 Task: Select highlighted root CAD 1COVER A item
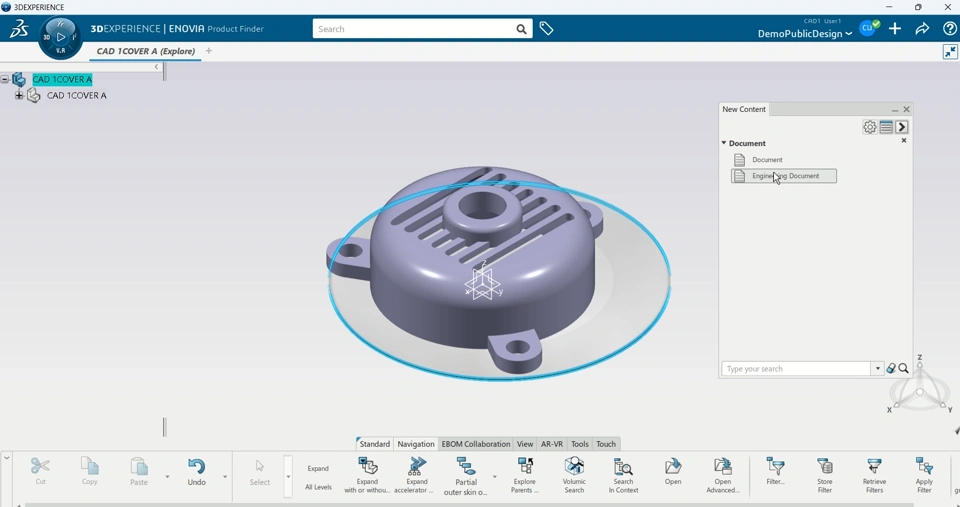pos(62,79)
